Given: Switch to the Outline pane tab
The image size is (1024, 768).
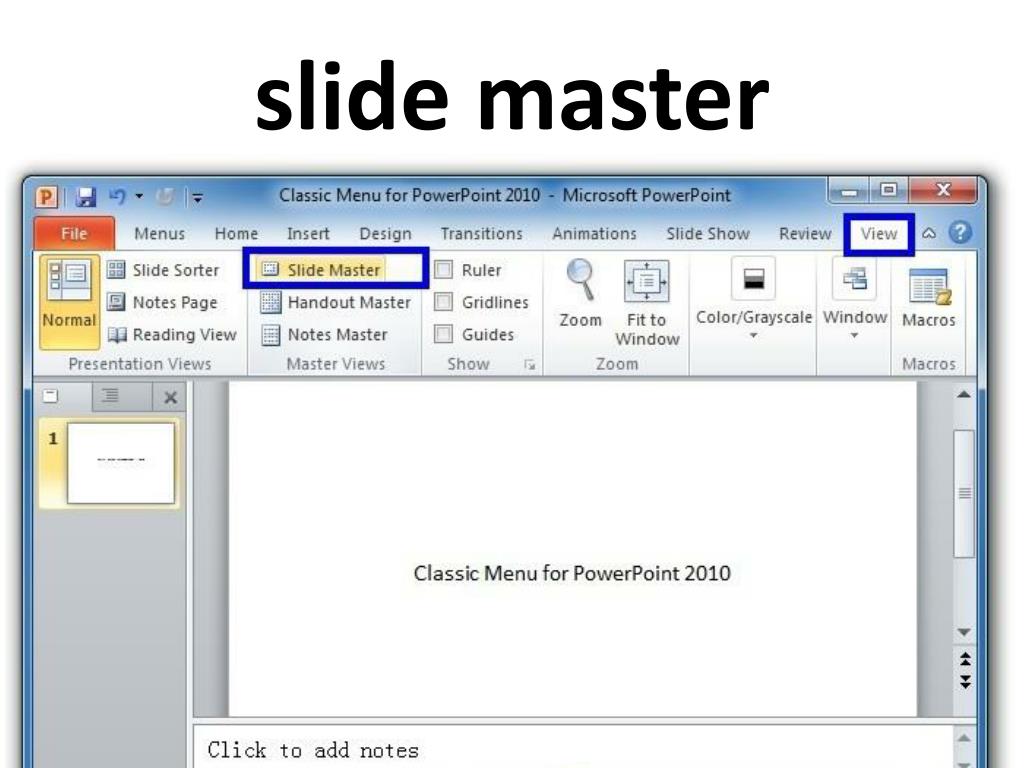Looking at the screenshot, I should coord(110,395).
